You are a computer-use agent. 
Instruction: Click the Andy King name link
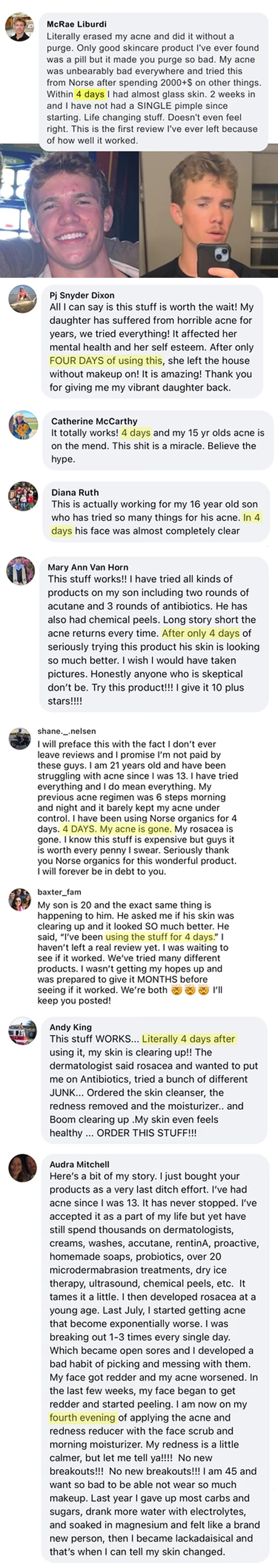click(70, 1027)
